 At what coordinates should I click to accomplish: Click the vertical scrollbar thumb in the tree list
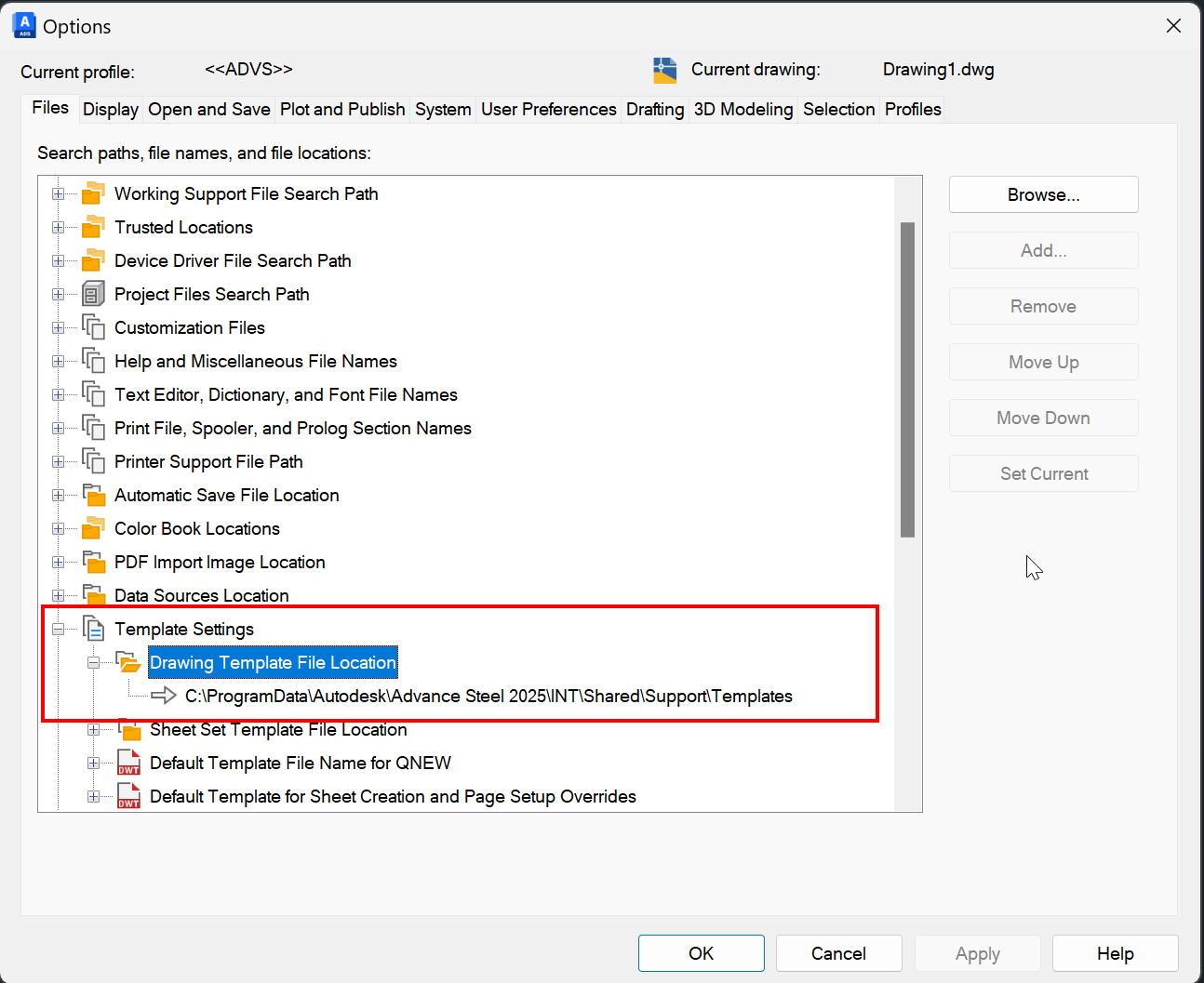coord(907,379)
